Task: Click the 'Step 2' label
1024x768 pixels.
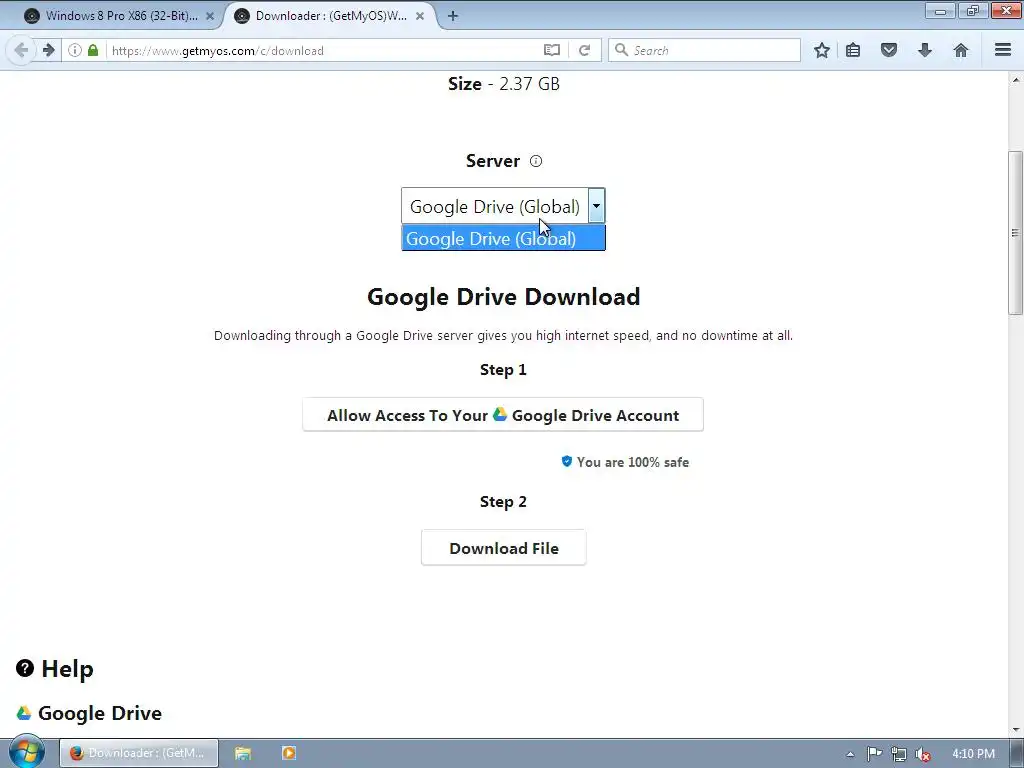Action: click(x=503, y=502)
